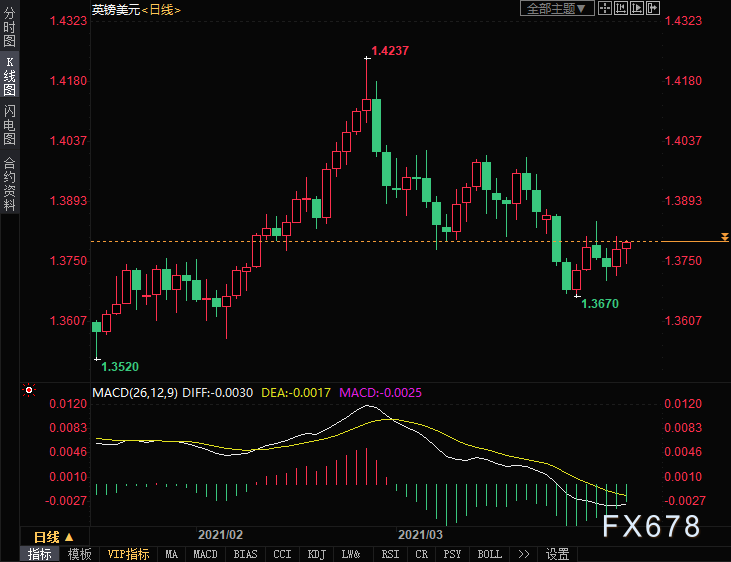Screen dimensions: 731x562
Task: Show more indicators with >> arrow
Action: (524, 554)
